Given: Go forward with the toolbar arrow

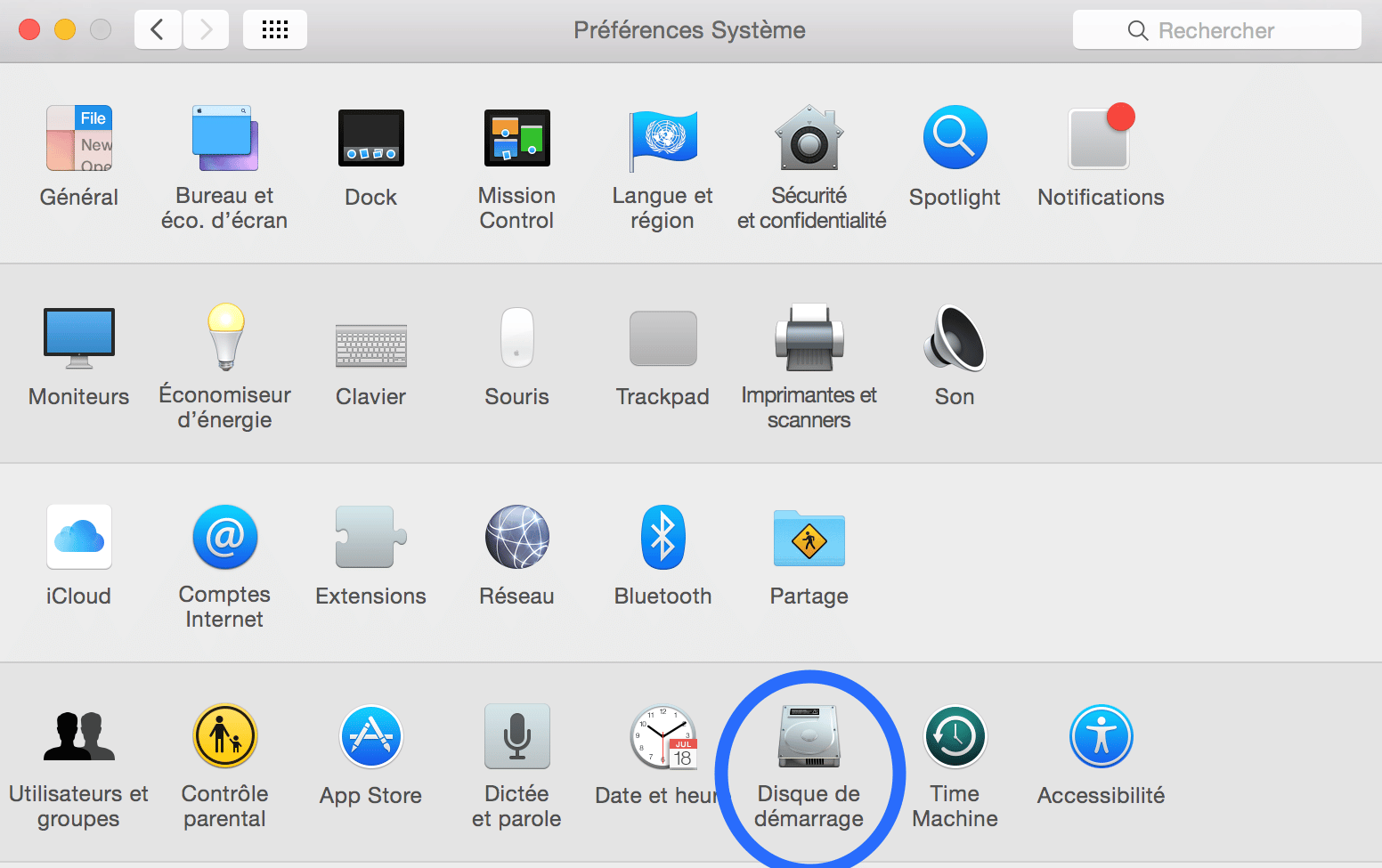Looking at the screenshot, I should (x=207, y=29).
